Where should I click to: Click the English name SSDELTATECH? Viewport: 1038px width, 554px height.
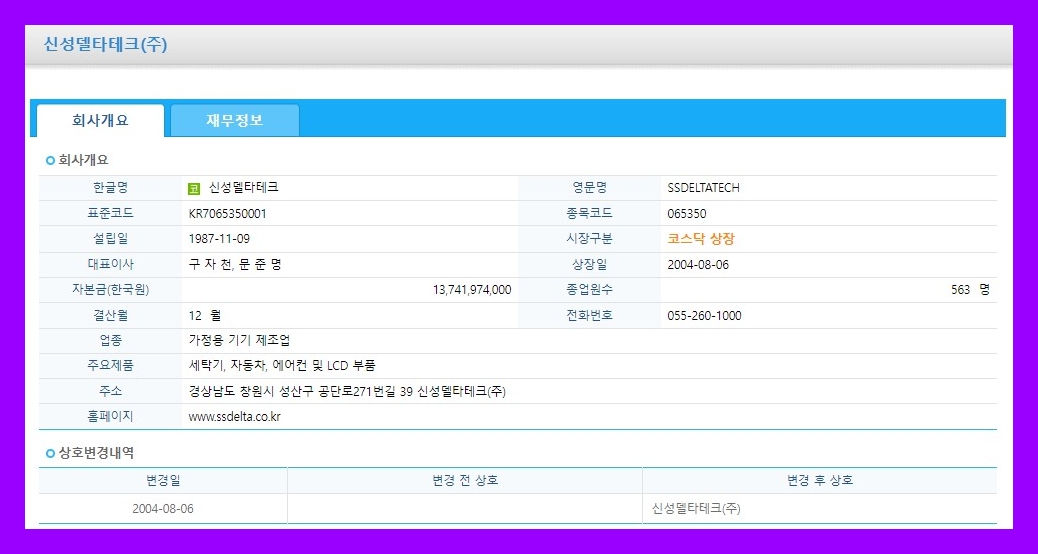[704, 188]
